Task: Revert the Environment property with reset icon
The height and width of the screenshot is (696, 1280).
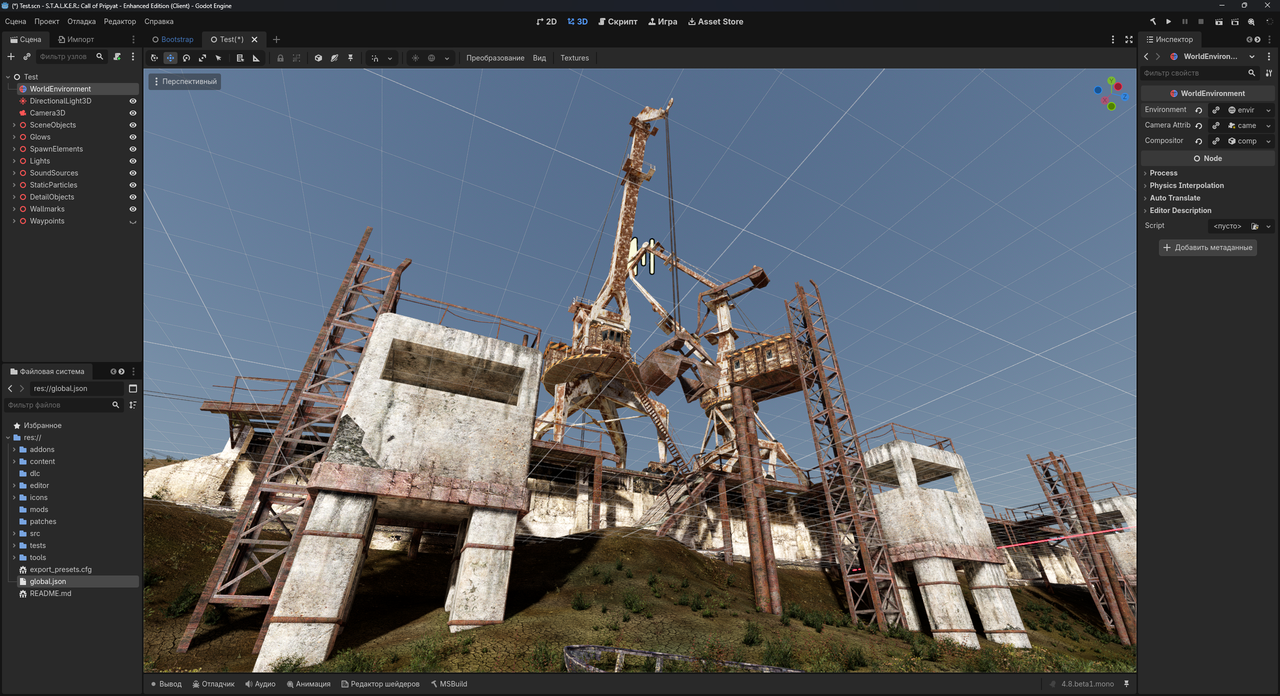Action: [1199, 110]
